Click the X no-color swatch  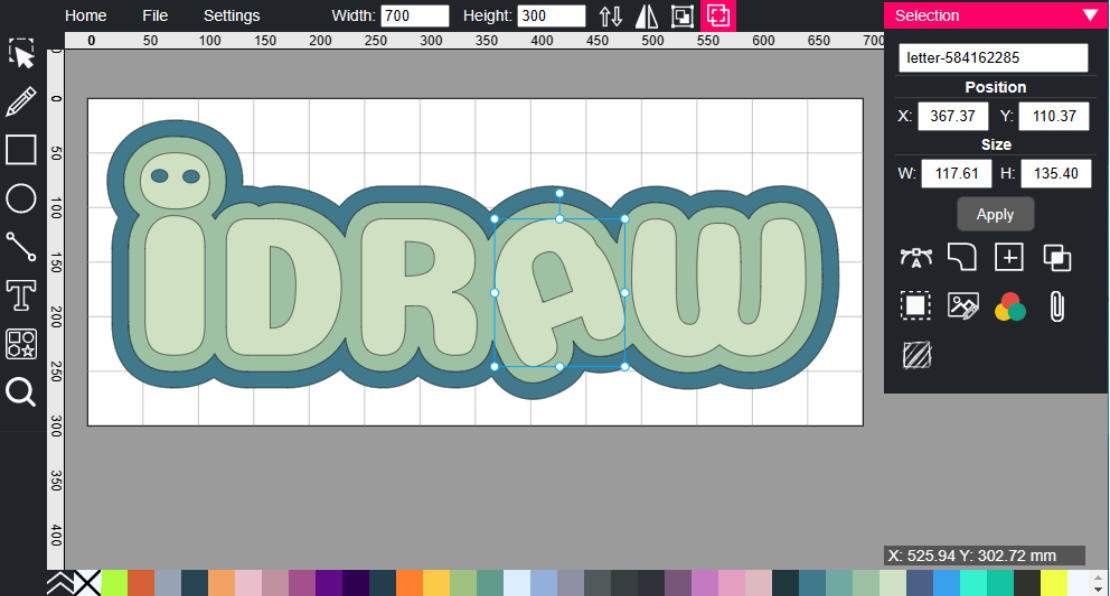[88, 580]
